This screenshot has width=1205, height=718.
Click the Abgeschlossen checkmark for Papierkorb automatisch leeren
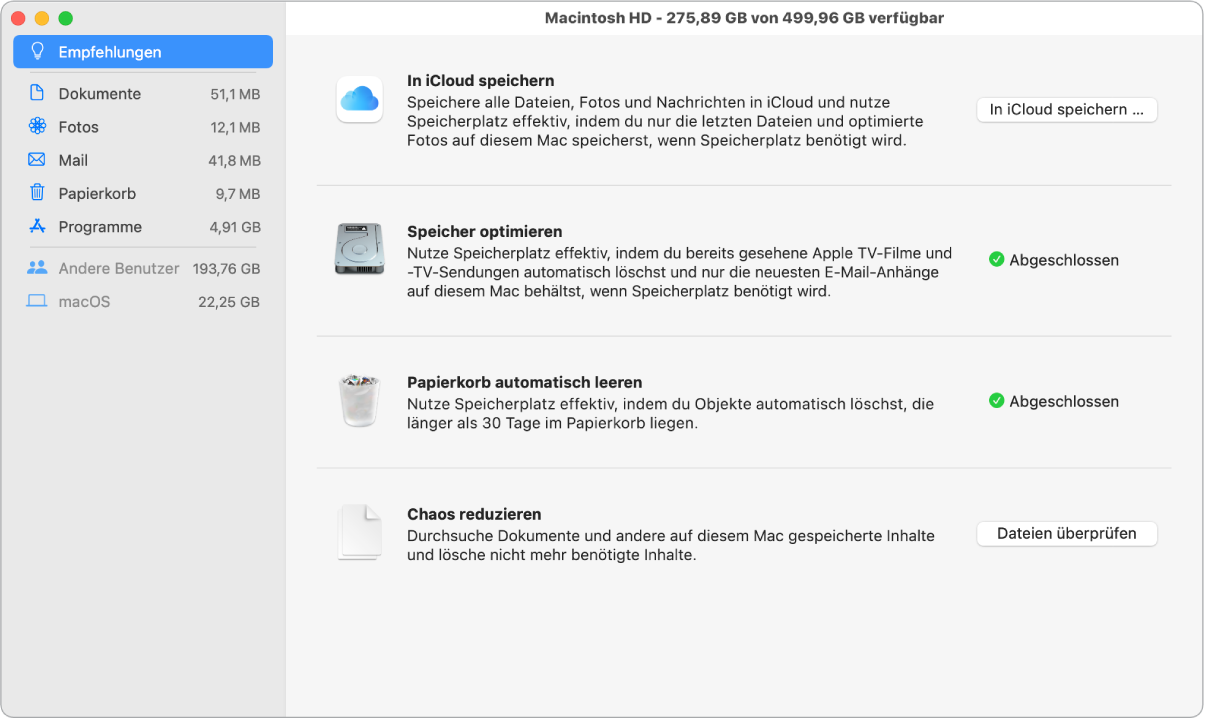point(996,400)
